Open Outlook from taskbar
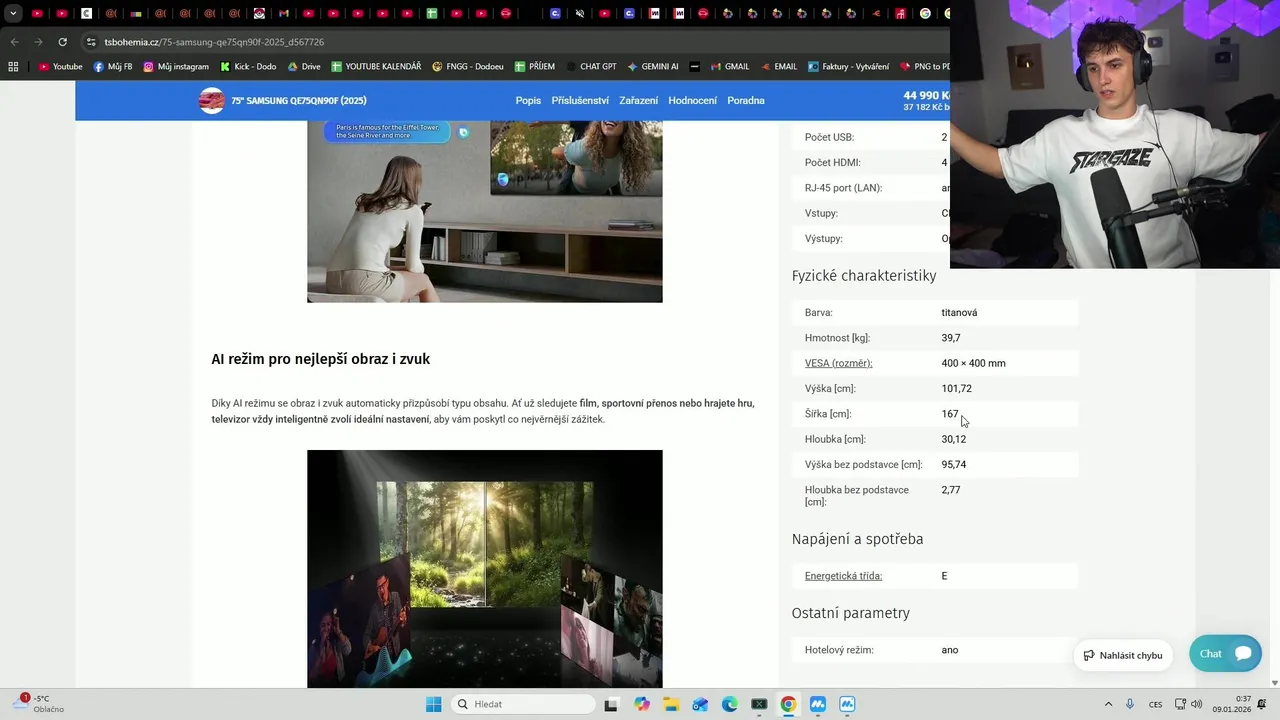 700,704
